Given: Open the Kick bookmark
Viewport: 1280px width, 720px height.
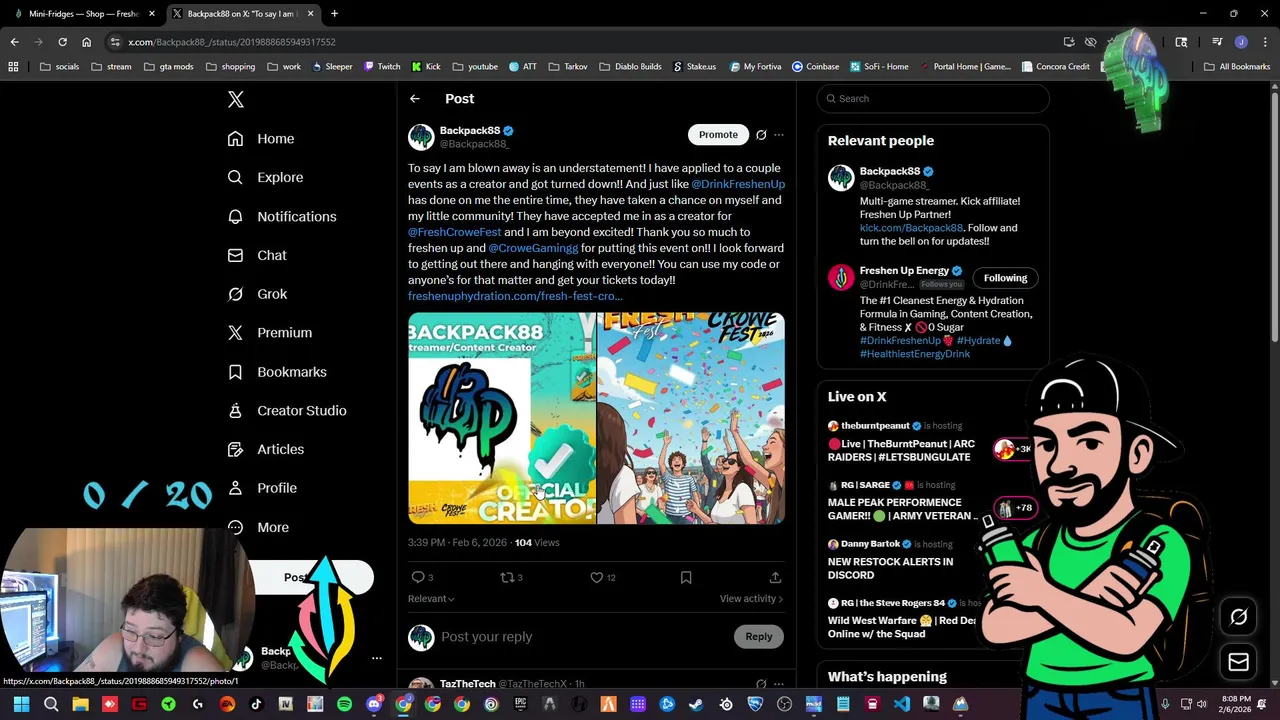Looking at the screenshot, I should [x=425, y=67].
